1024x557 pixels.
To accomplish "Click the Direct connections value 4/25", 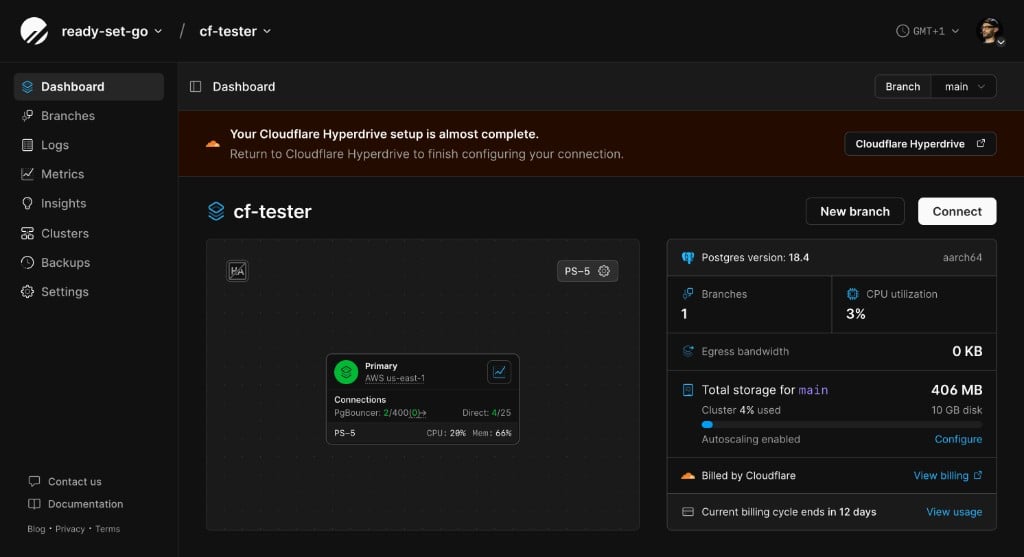I will (x=501, y=413).
